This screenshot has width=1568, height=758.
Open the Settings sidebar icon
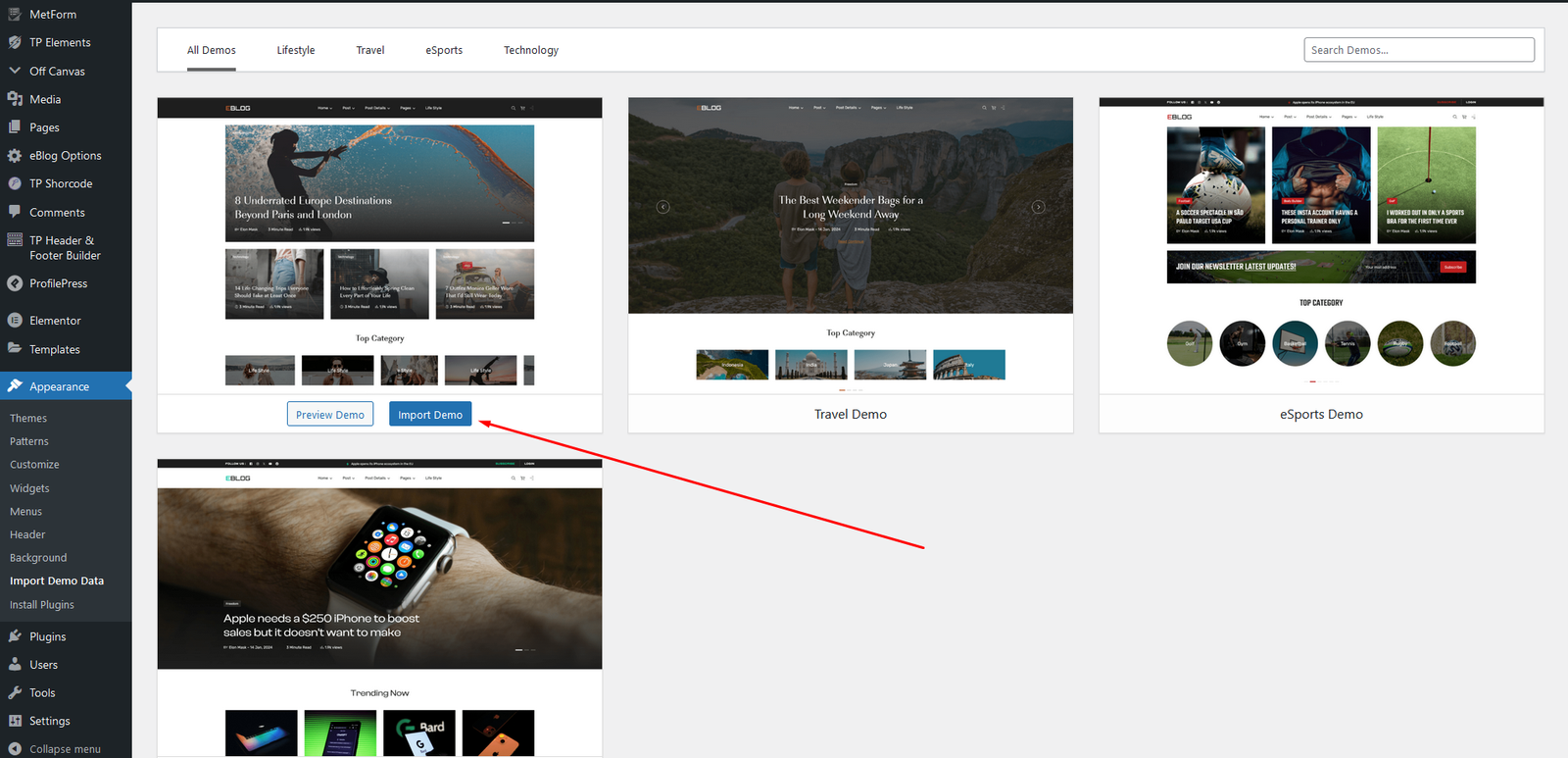click(15, 721)
